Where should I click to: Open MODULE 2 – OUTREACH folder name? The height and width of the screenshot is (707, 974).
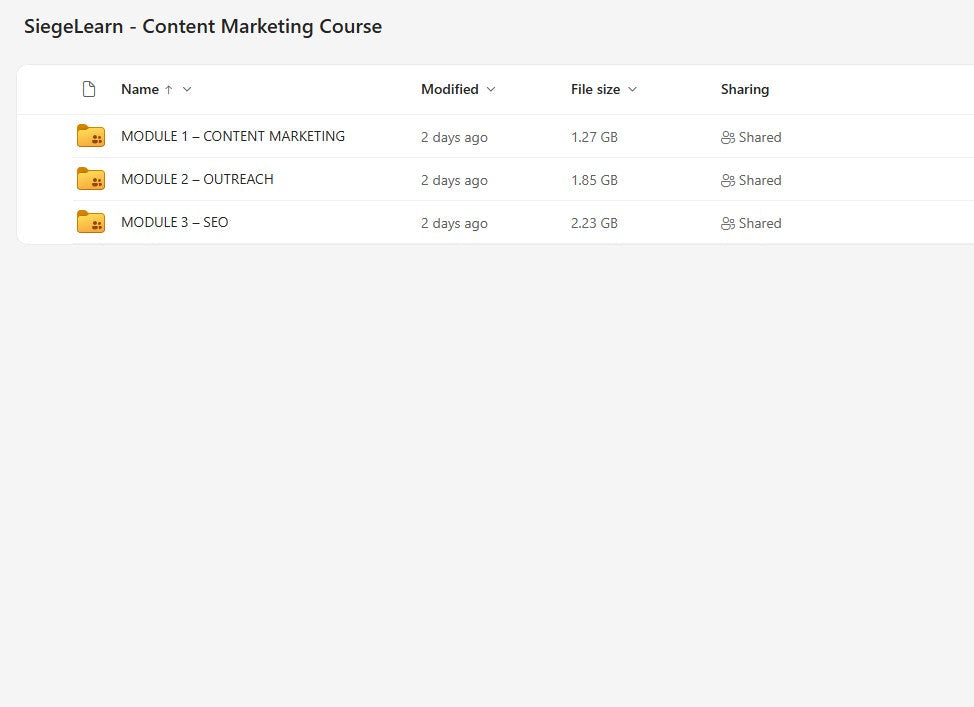[198, 179]
